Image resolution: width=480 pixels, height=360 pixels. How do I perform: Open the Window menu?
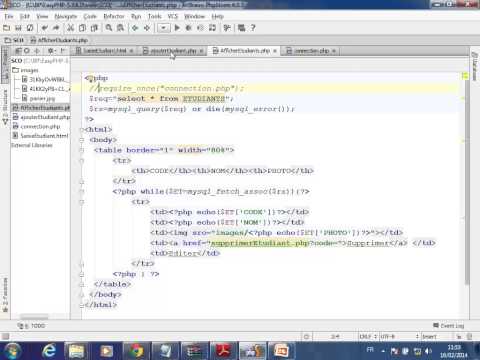click(194, 16)
